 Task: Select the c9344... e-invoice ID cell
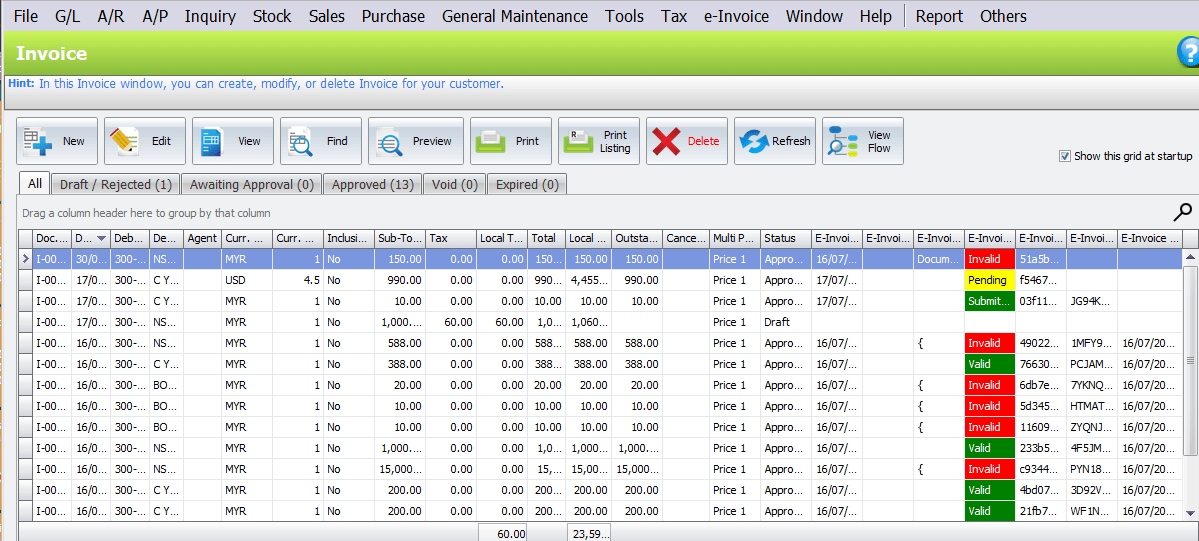(1041, 468)
